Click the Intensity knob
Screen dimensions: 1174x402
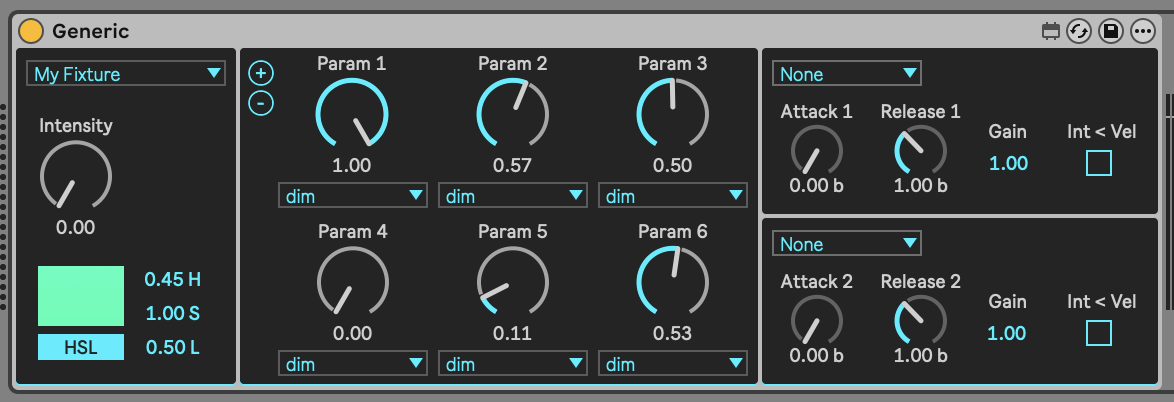[75, 176]
